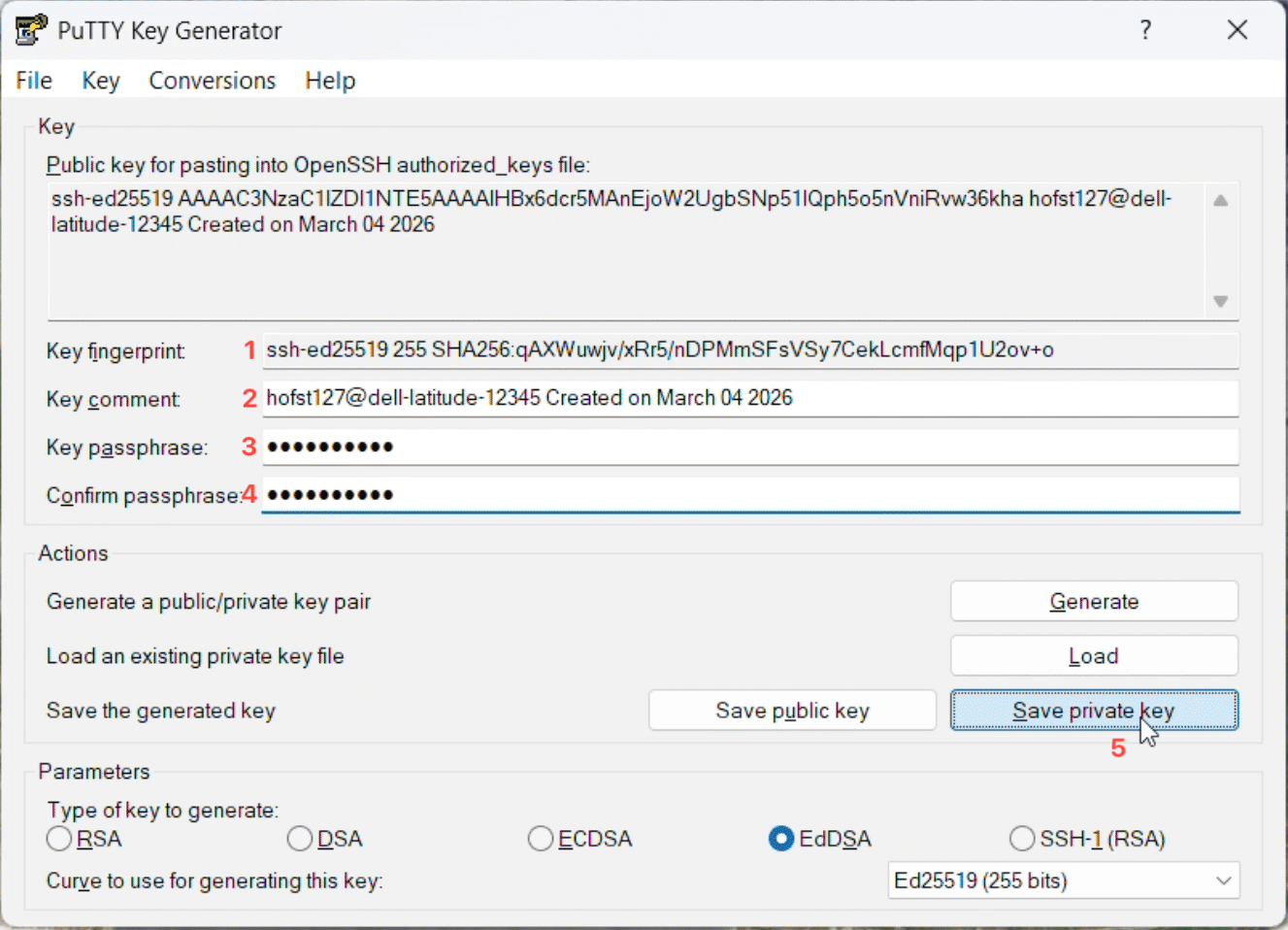Click the Confirm passphrase field
1288x930 pixels.
pos(750,495)
